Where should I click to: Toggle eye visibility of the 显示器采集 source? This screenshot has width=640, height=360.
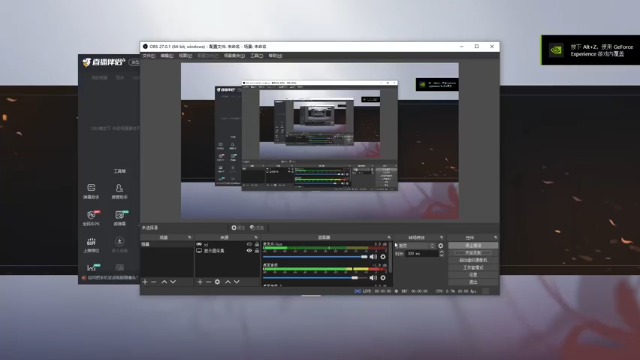(249, 250)
